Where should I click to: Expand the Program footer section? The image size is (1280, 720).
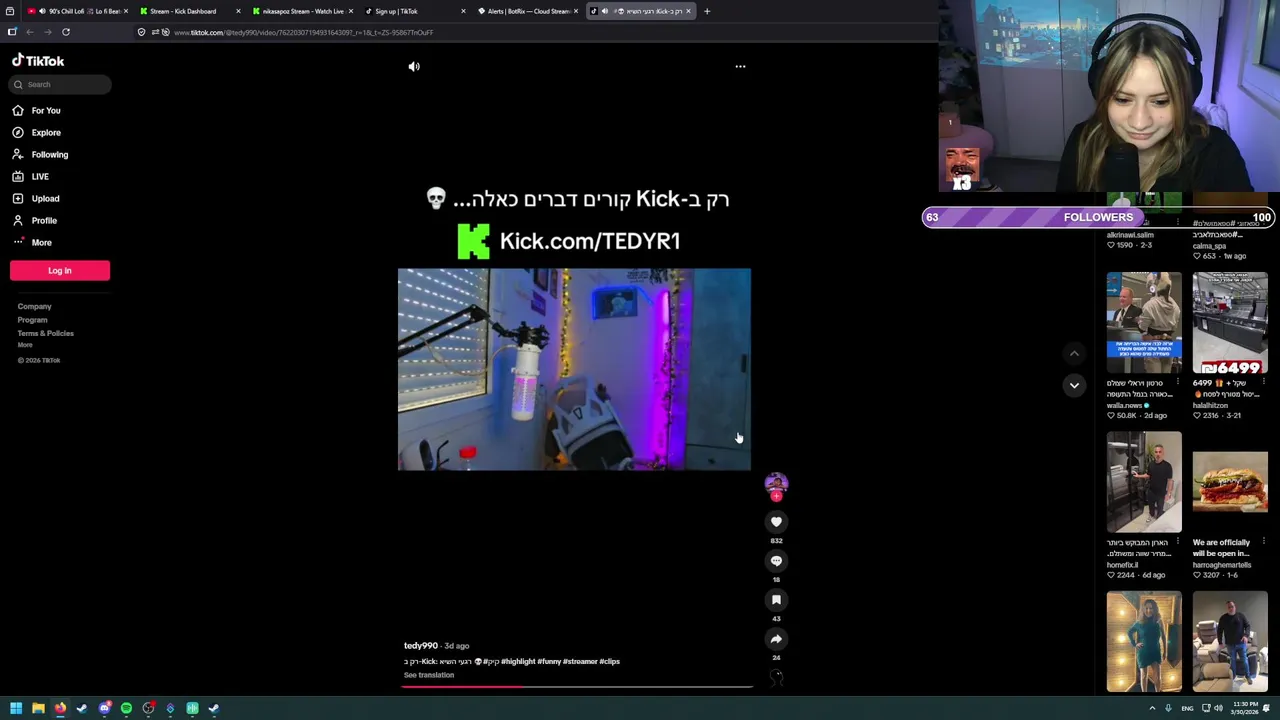[x=32, y=320]
